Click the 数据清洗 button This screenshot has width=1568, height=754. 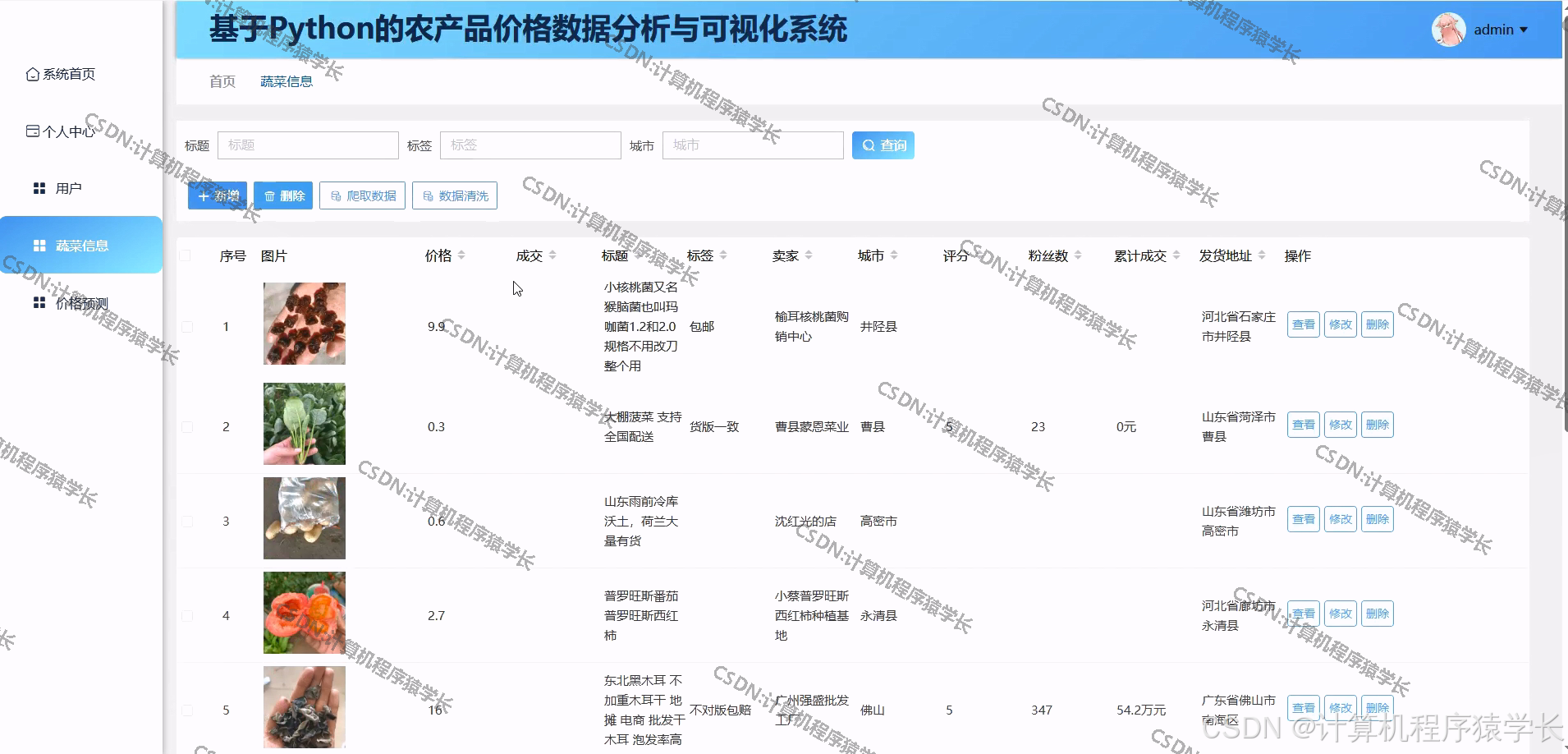[x=455, y=195]
